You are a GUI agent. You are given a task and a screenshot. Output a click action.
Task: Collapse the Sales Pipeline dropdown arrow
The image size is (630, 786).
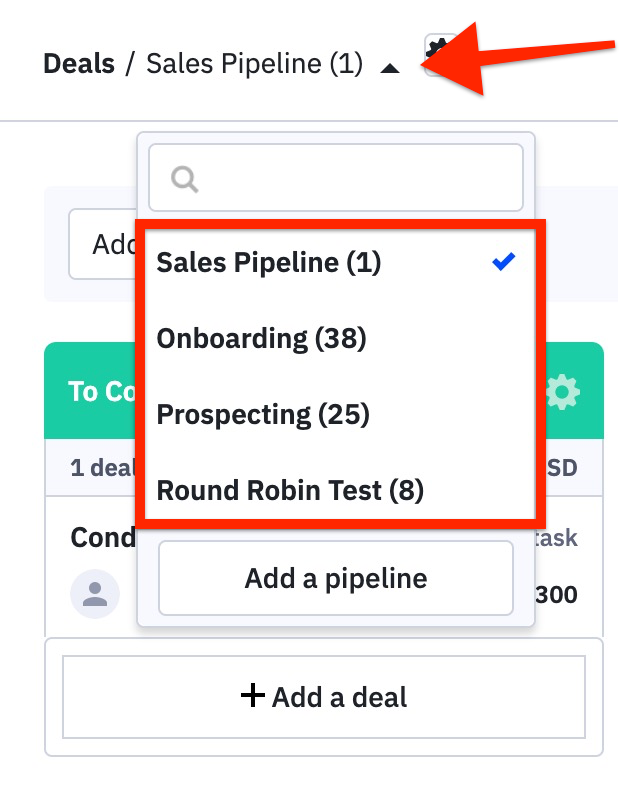pyautogui.click(x=389, y=68)
